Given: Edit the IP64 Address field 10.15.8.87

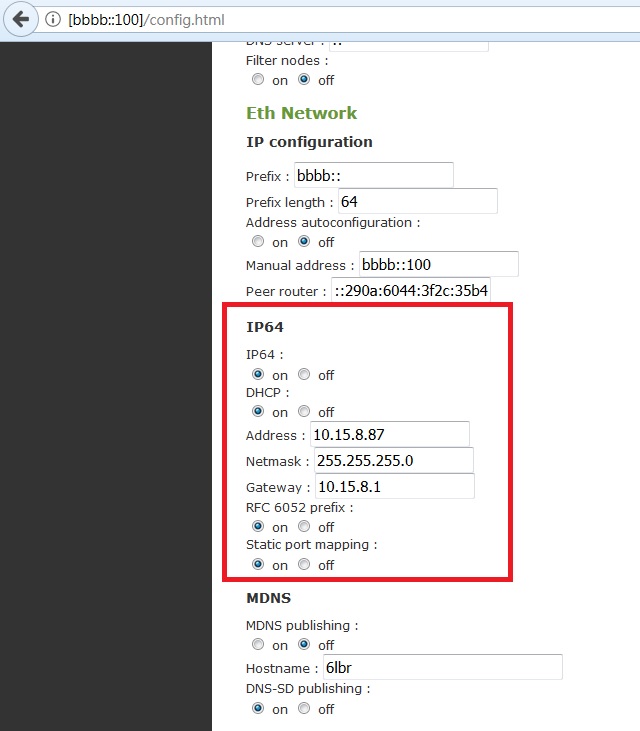Looking at the screenshot, I should tap(390, 434).
